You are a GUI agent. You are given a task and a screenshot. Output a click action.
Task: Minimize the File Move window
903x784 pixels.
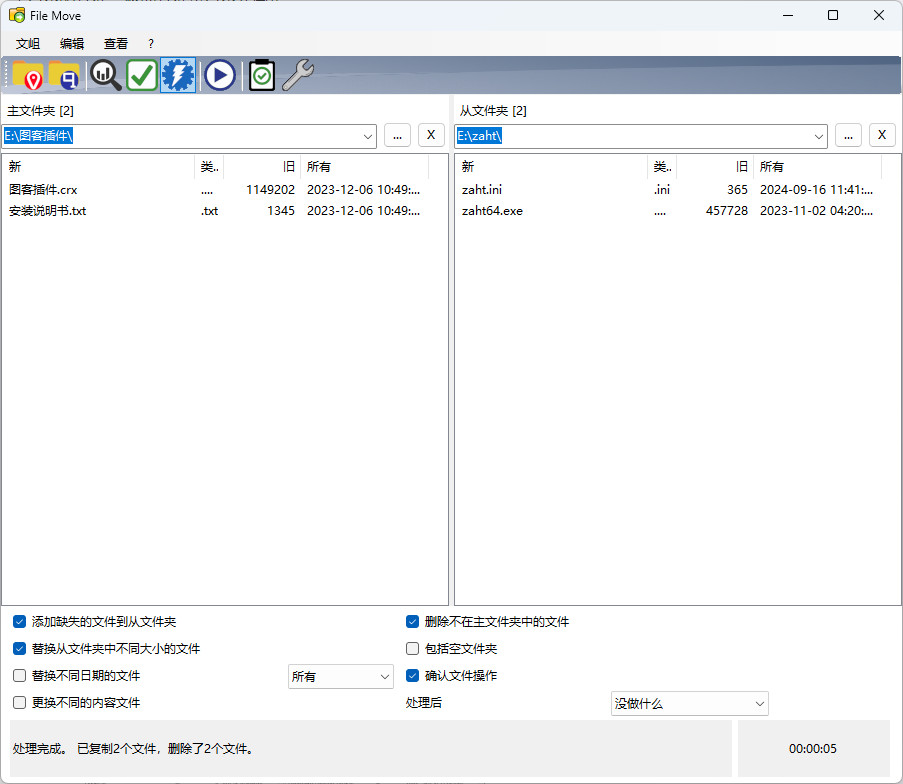pos(788,15)
